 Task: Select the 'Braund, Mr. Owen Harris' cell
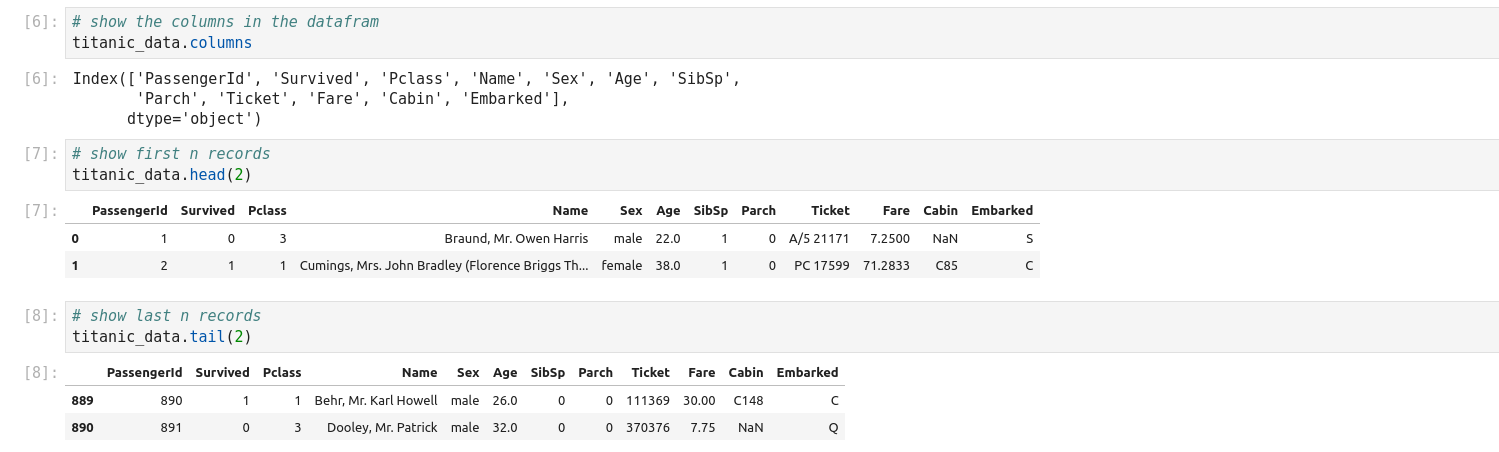coord(516,239)
